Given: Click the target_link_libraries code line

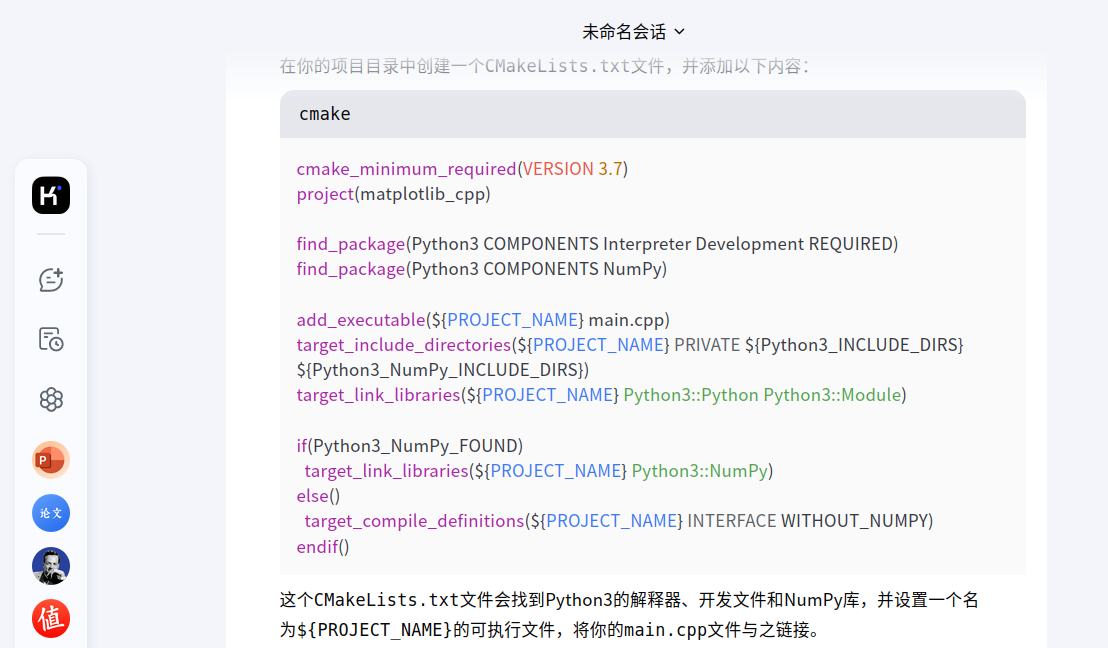Looking at the screenshot, I should pyautogui.click(x=600, y=394).
